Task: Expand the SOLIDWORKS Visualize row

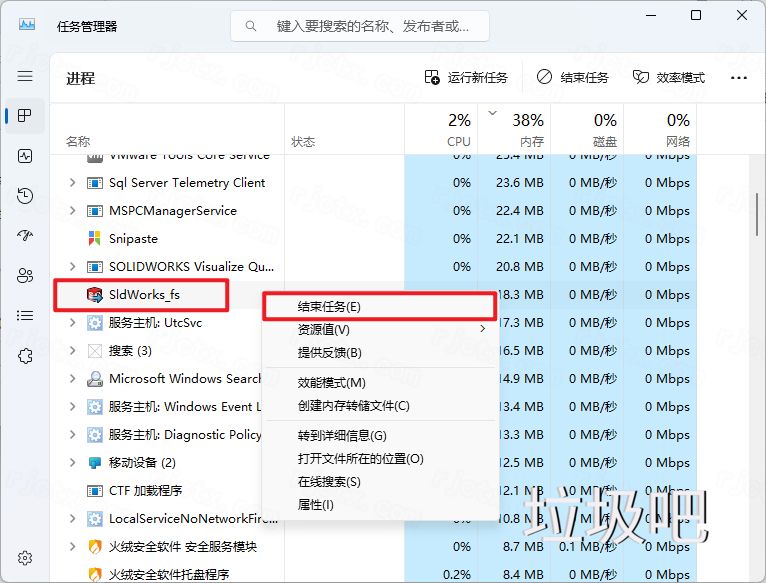Action: coord(72,266)
